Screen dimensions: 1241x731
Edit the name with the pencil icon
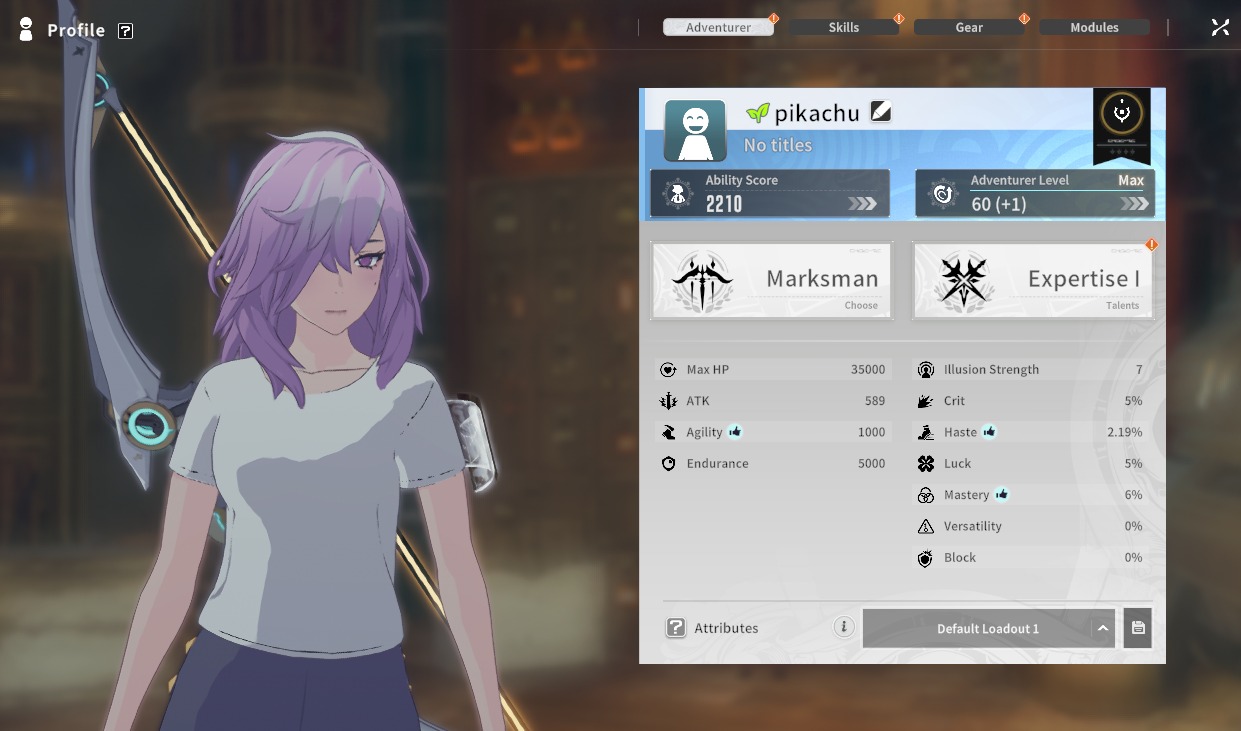click(x=880, y=112)
